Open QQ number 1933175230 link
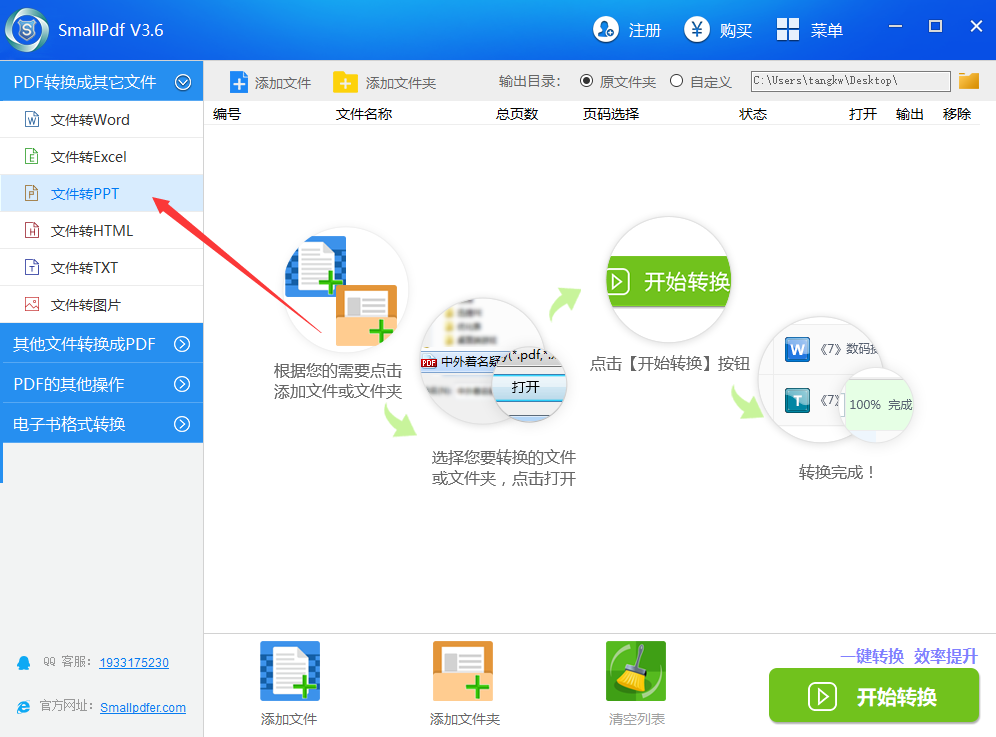996x737 pixels. pos(134,663)
